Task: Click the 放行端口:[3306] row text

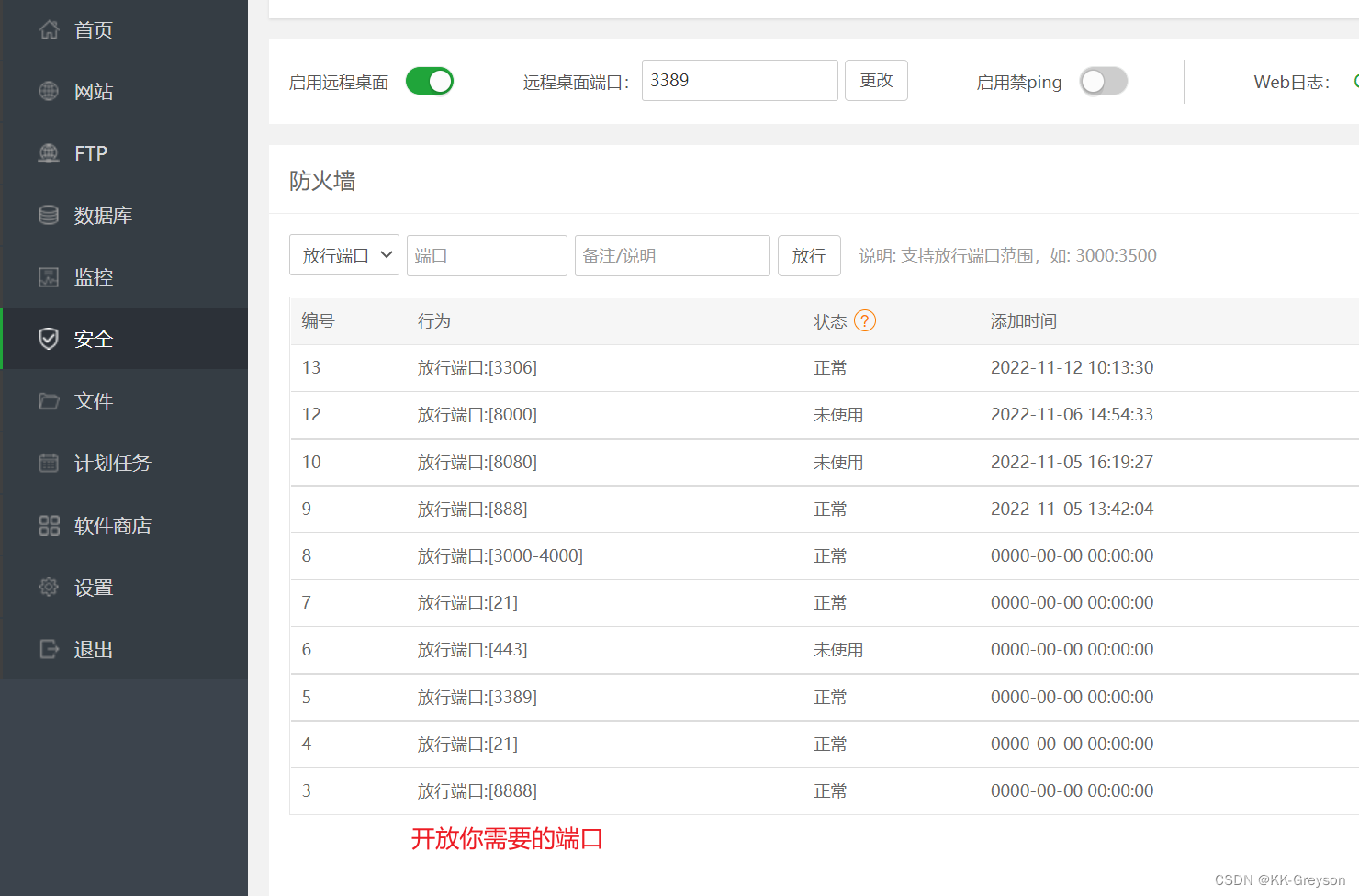Action: (x=477, y=367)
